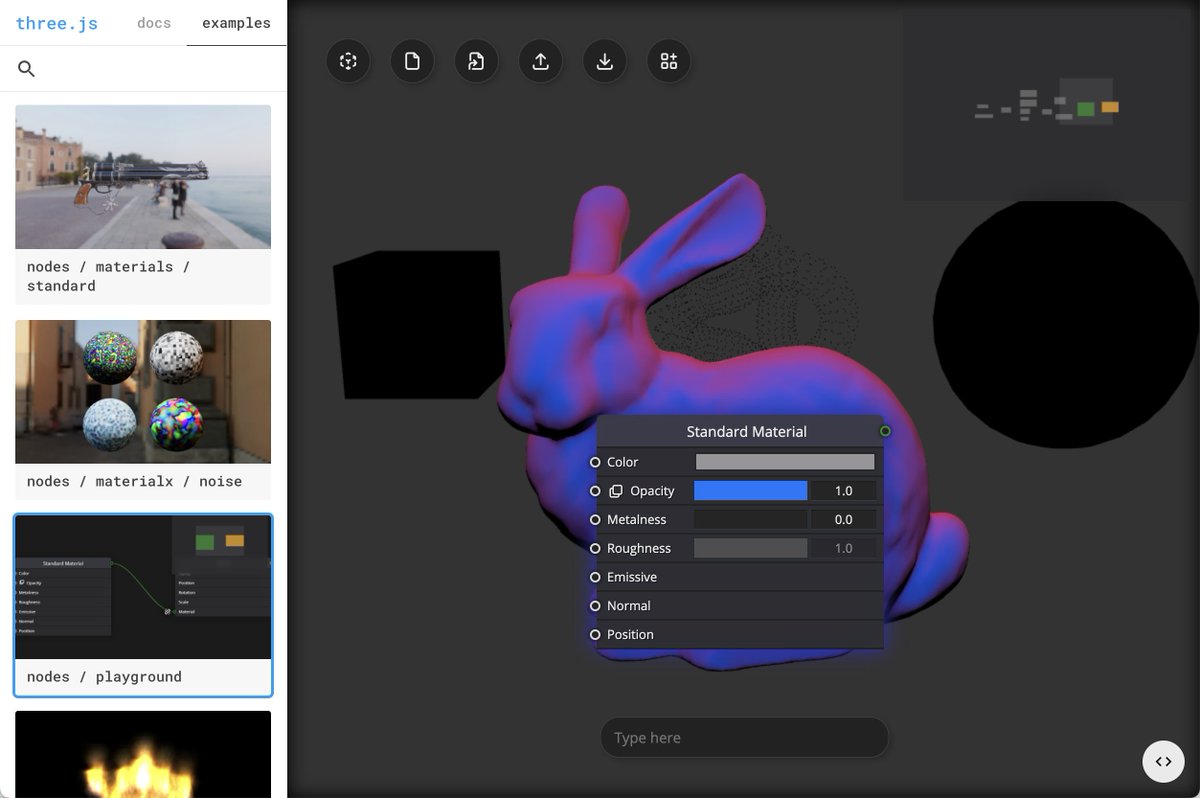Click the Position input socket
The image size is (1200, 798).
click(x=595, y=635)
